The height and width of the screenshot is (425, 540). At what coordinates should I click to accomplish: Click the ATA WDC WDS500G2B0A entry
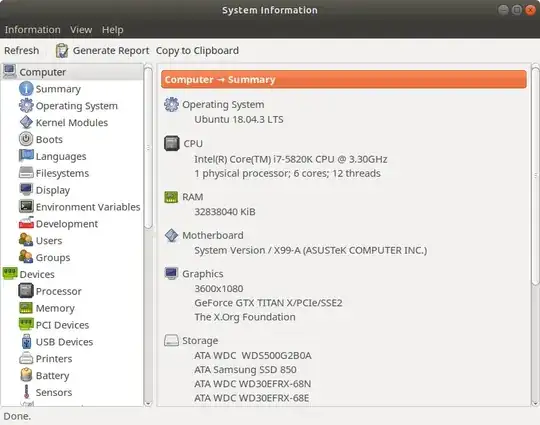pos(253,355)
